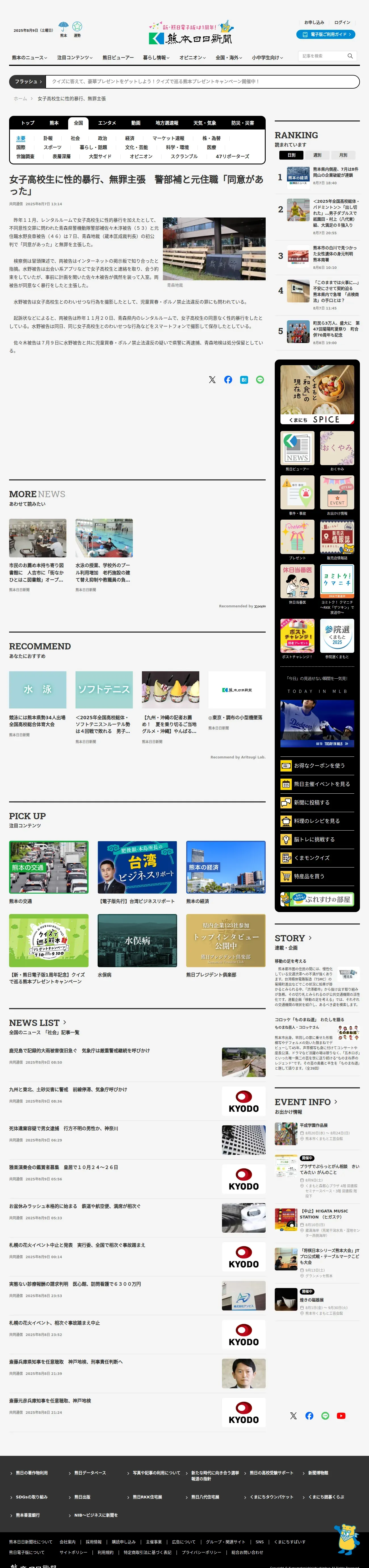Open the フラッシュ ticker label

pos(28,81)
